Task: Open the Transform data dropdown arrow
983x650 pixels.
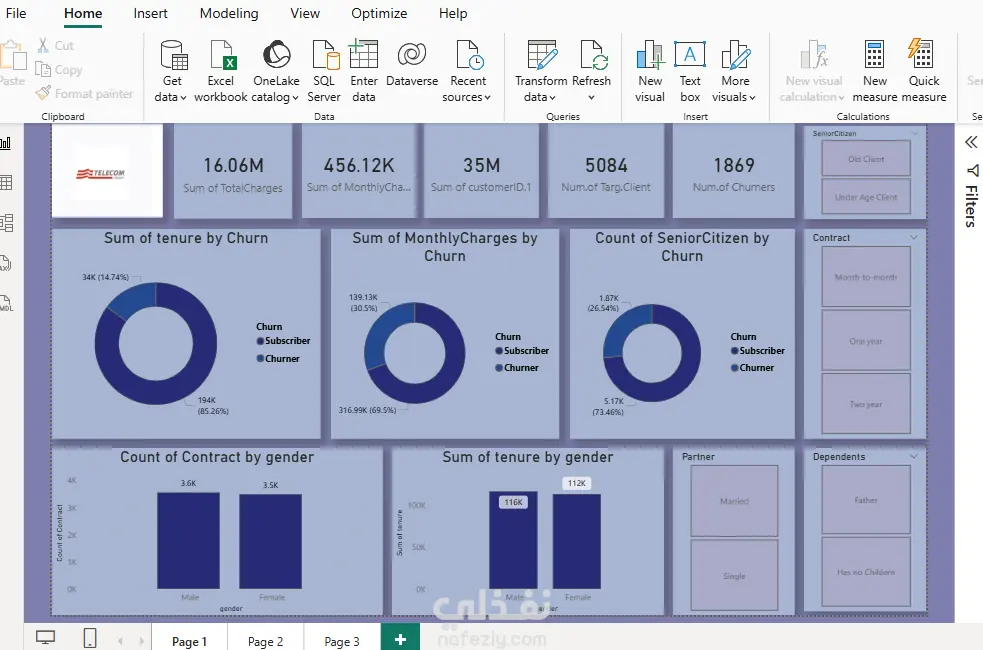Action: [552, 98]
